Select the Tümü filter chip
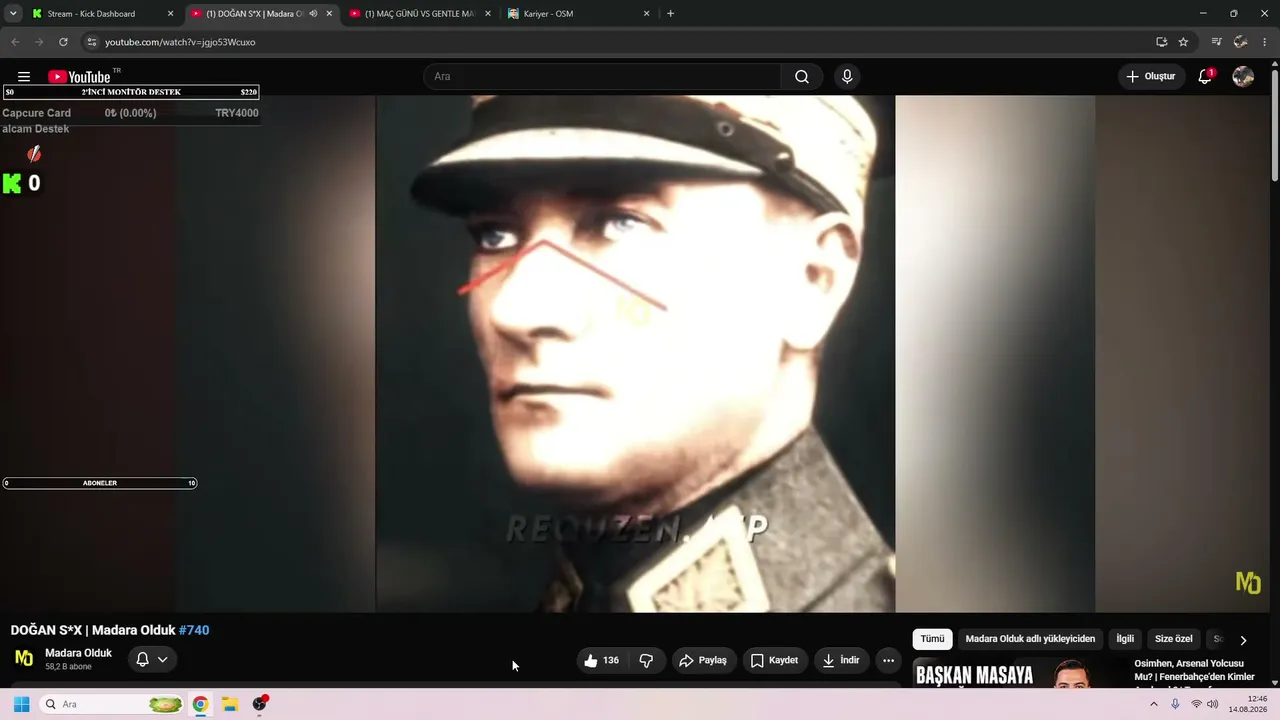The width and height of the screenshot is (1280, 720). click(x=932, y=639)
